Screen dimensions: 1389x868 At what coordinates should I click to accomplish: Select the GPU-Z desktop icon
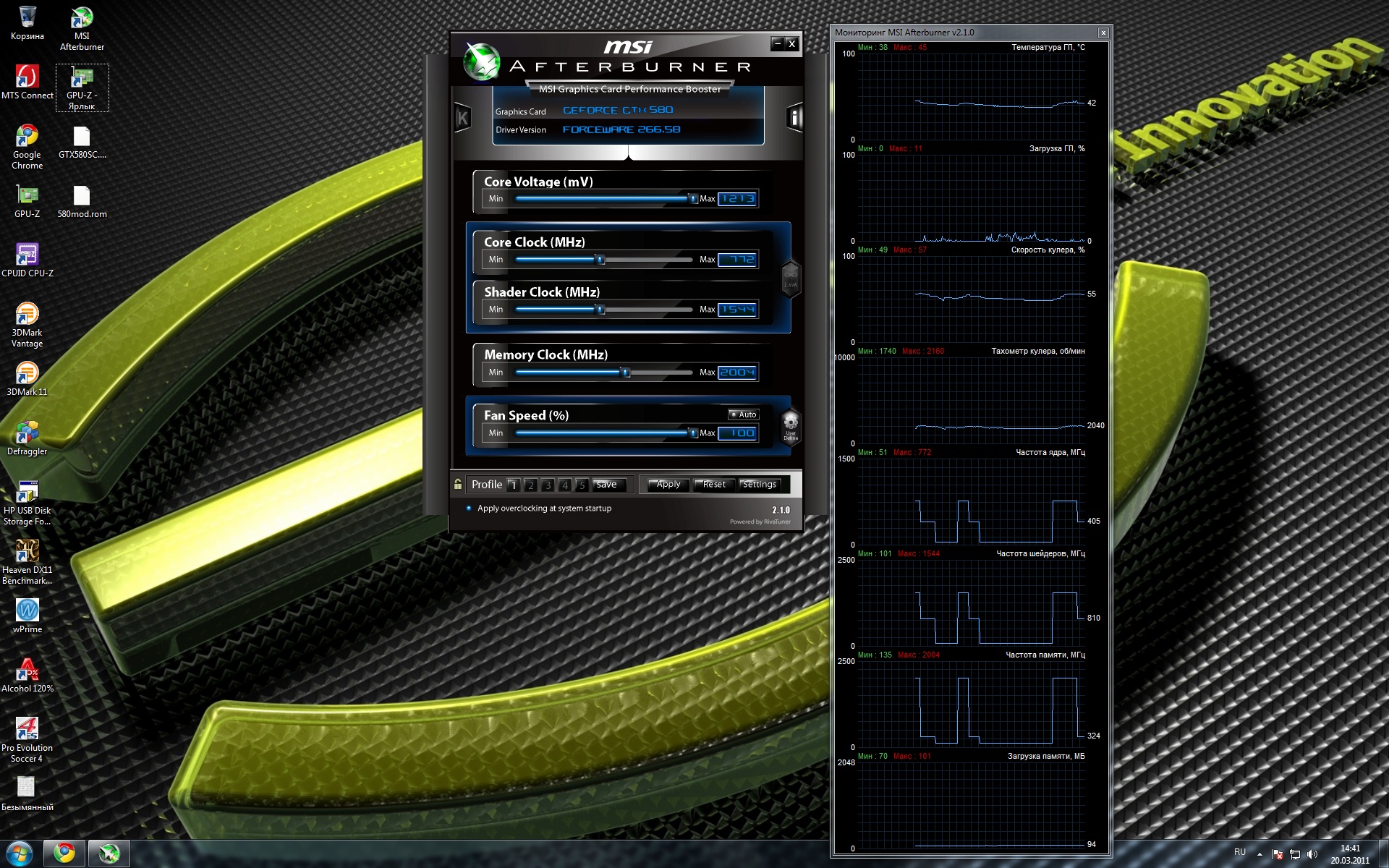(x=27, y=201)
